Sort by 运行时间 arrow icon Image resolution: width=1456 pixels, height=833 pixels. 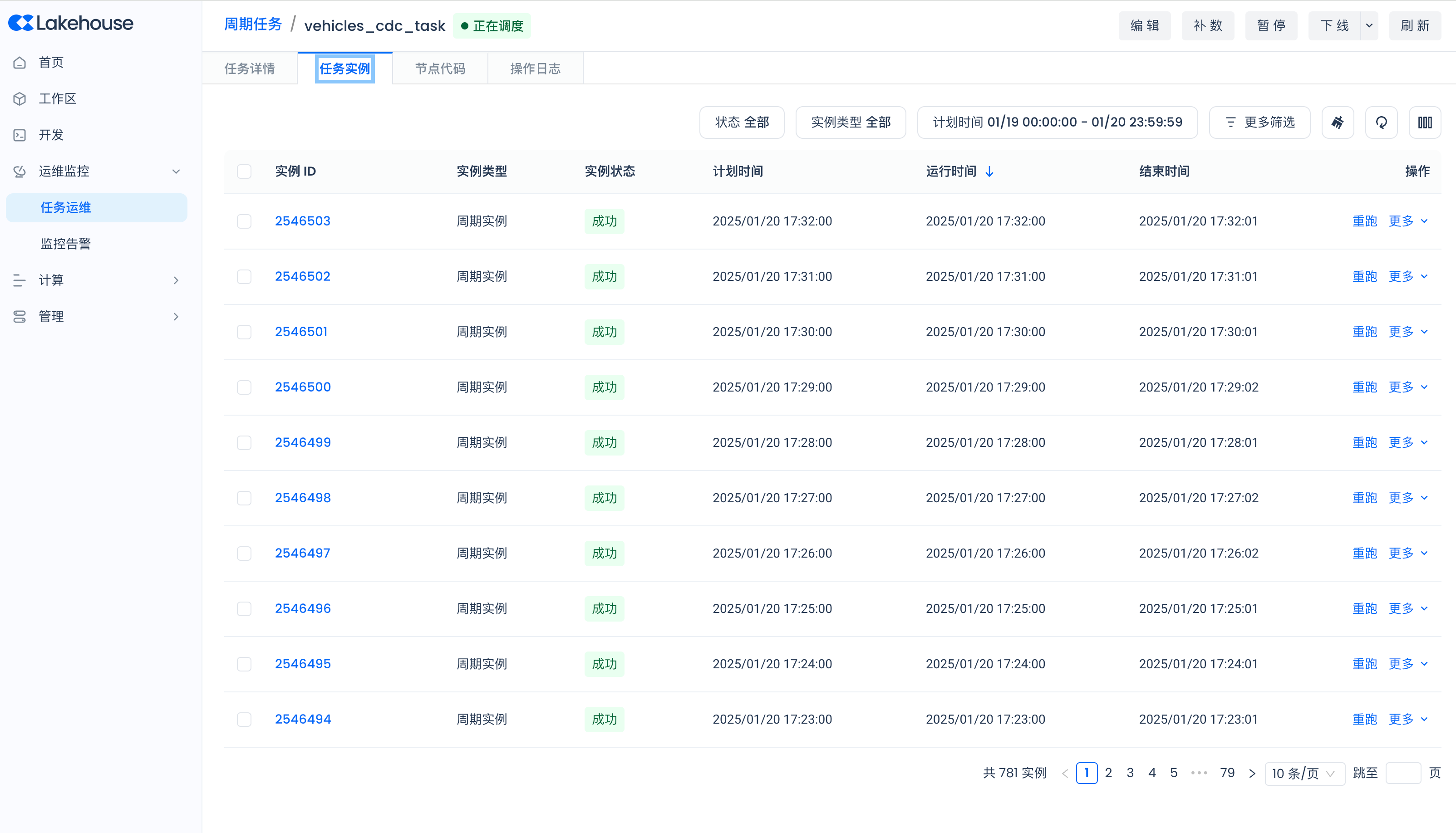pyautogui.click(x=989, y=171)
